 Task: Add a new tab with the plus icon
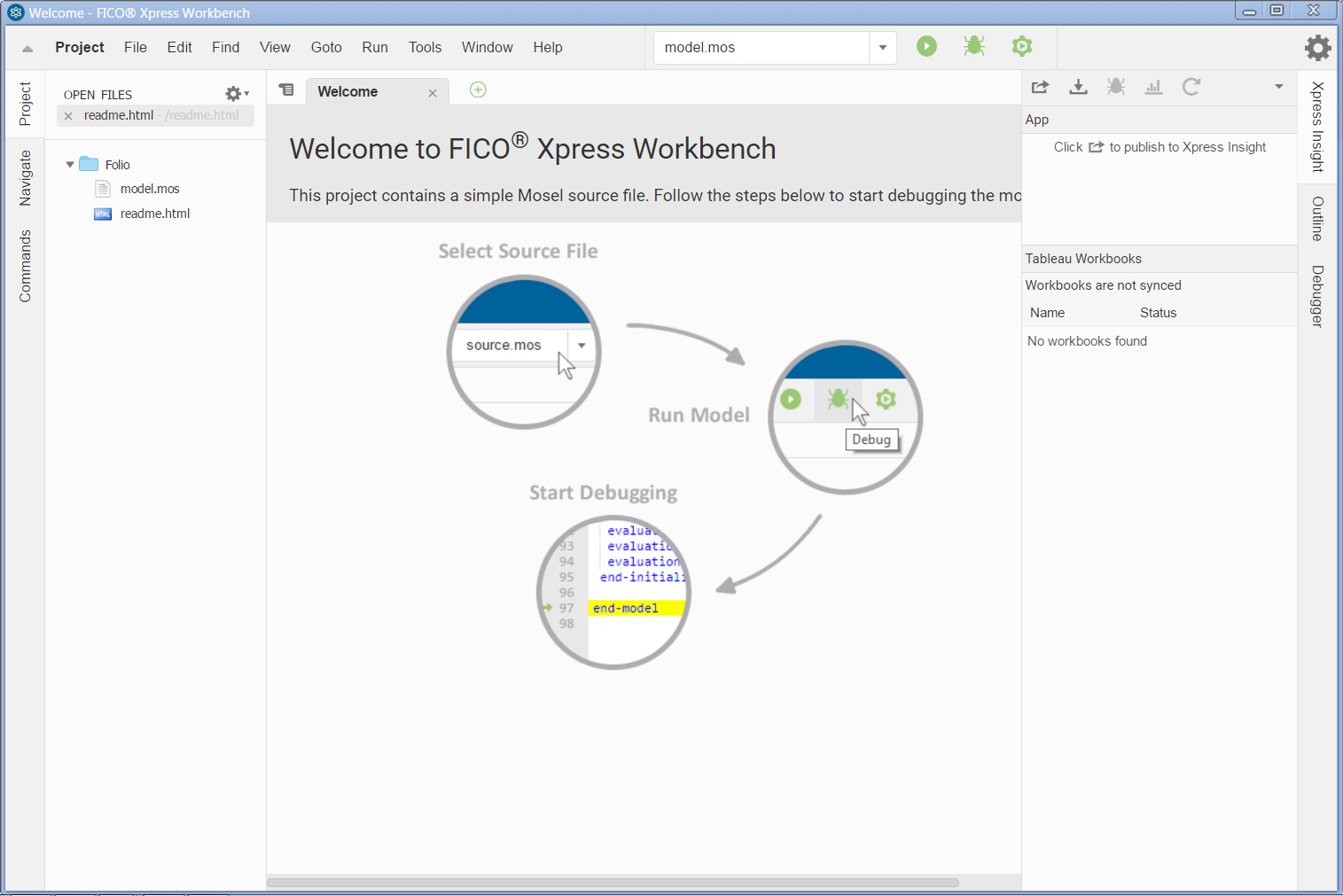pyautogui.click(x=478, y=90)
